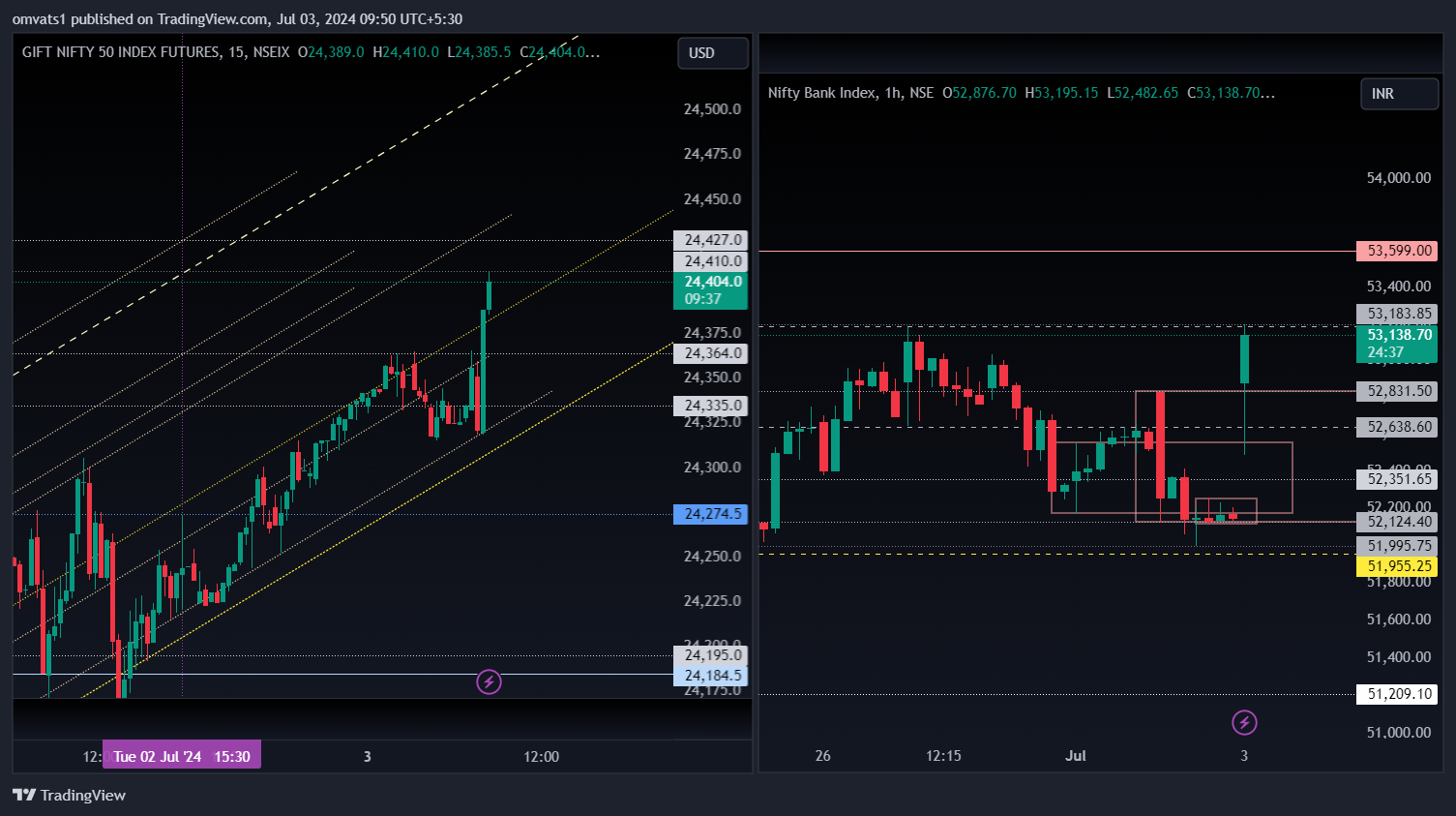Open the USD currency selector

[x=713, y=53]
